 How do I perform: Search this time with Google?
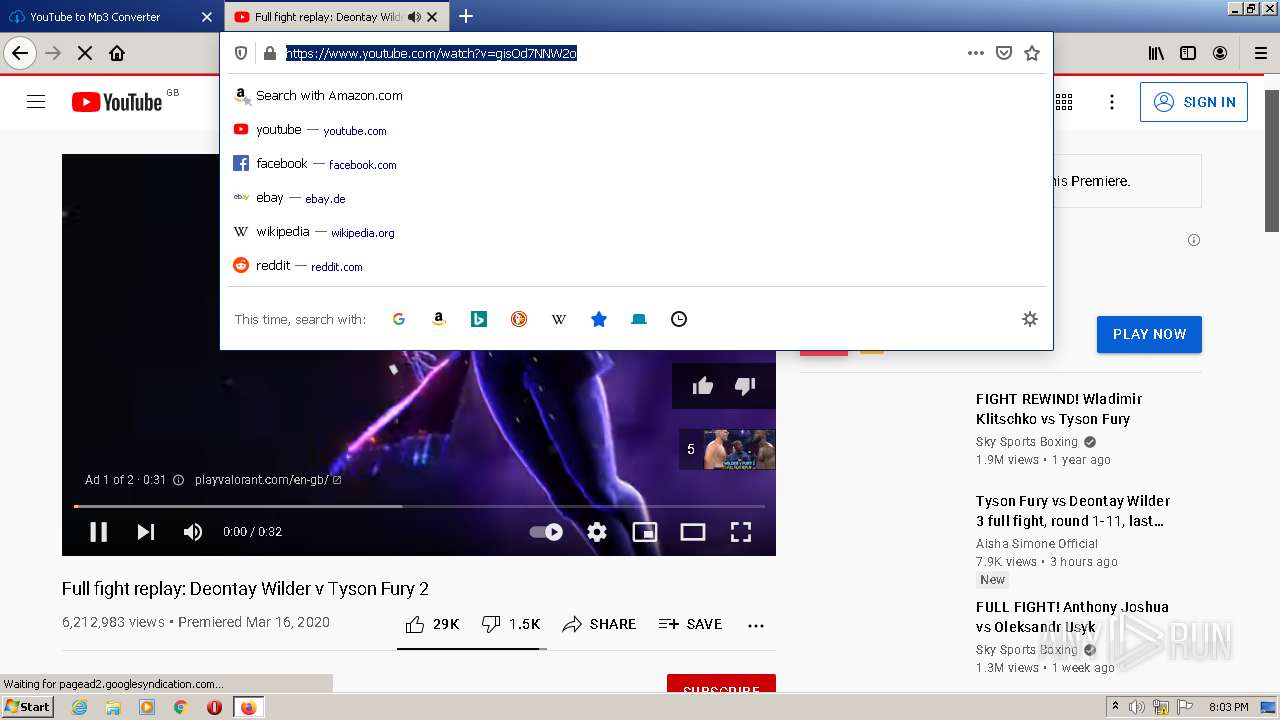point(399,319)
